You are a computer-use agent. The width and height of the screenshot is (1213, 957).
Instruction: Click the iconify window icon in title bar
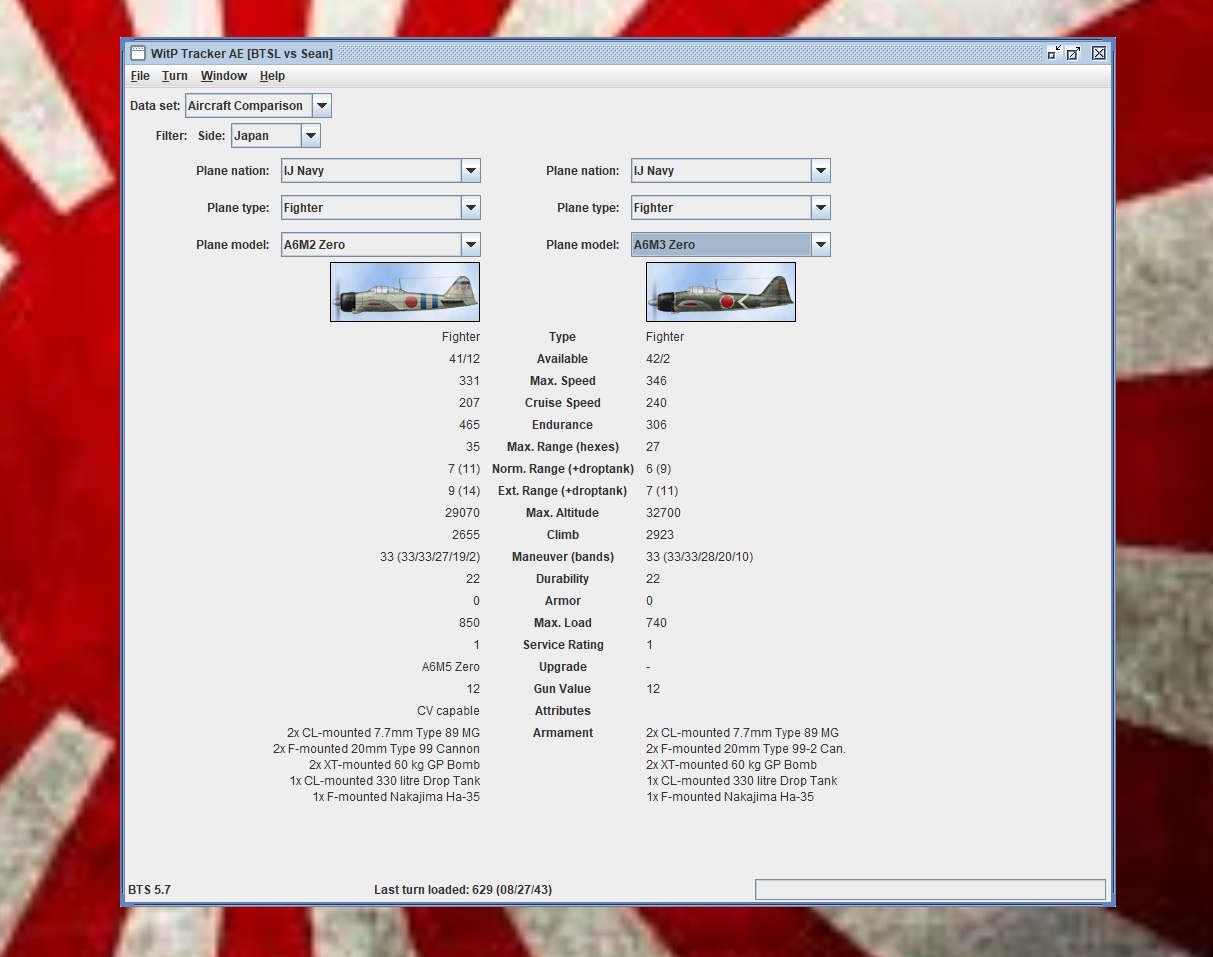1054,53
